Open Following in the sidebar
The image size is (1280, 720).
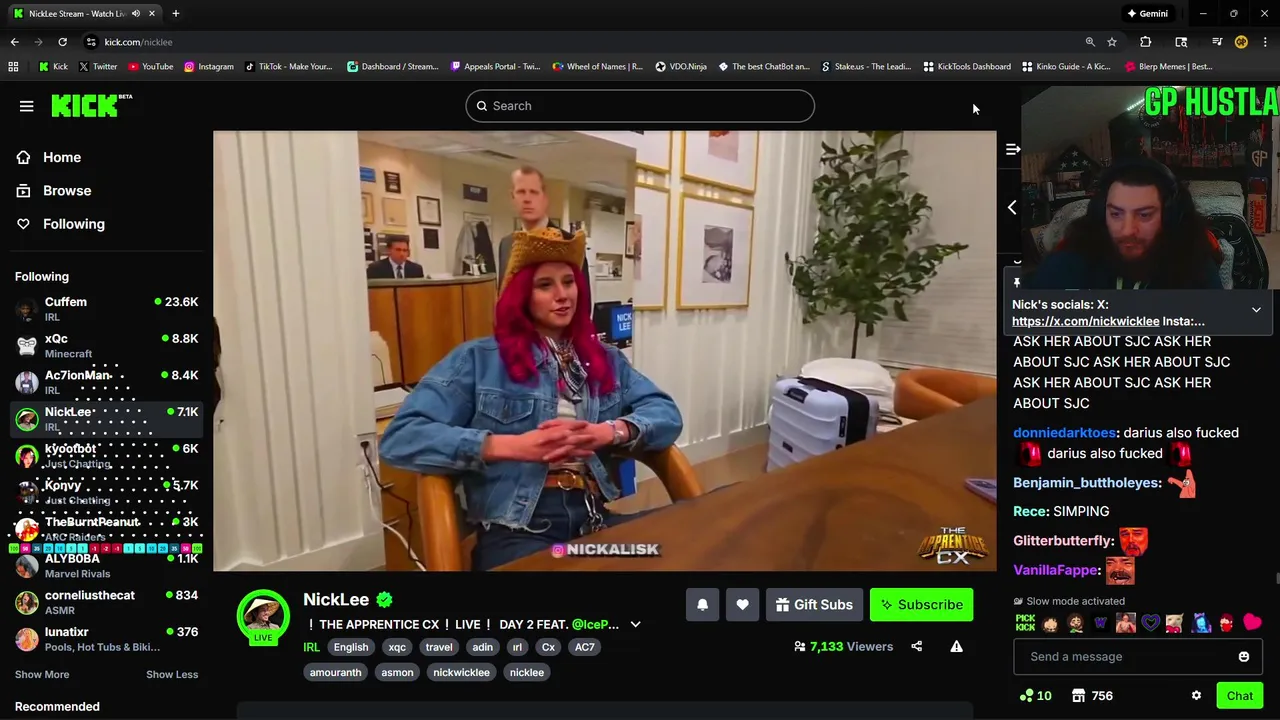tap(74, 224)
